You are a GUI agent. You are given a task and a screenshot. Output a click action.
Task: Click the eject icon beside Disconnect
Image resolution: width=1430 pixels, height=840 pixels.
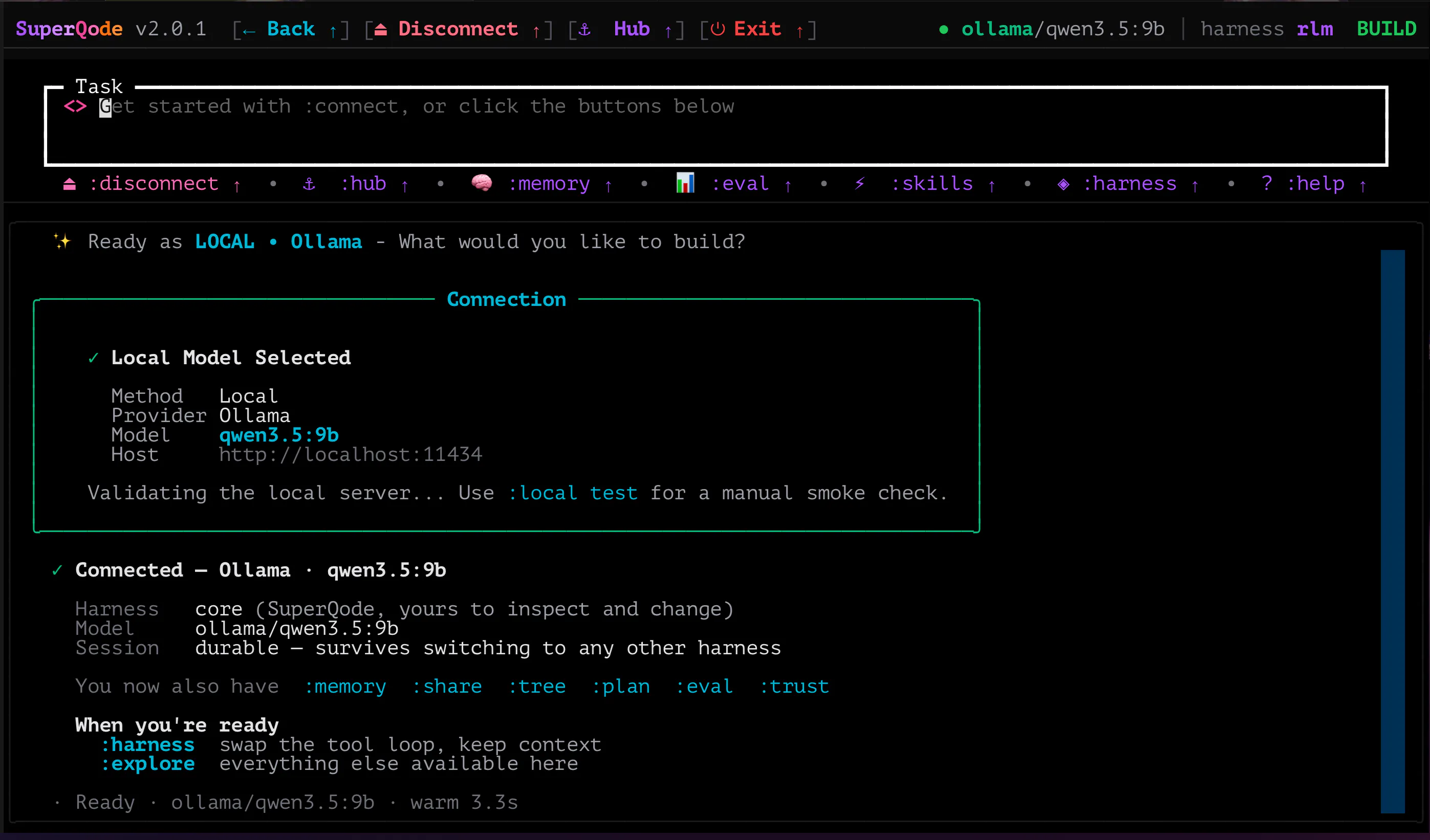point(381,29)
